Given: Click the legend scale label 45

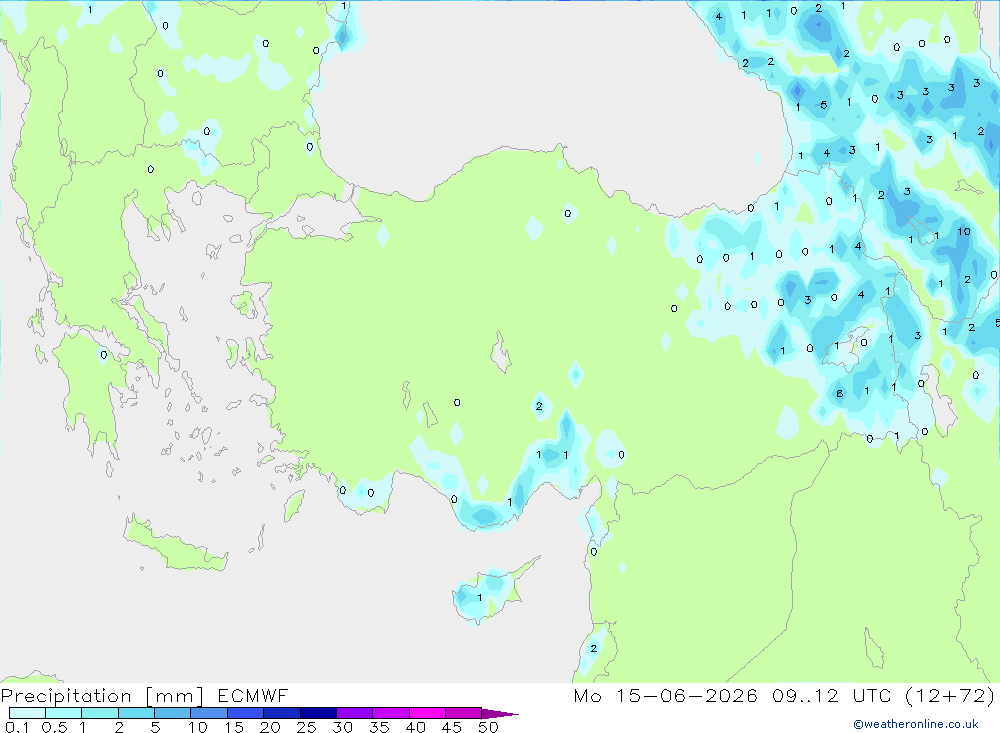Looking at the screenshot, I should tap(452, 727).
